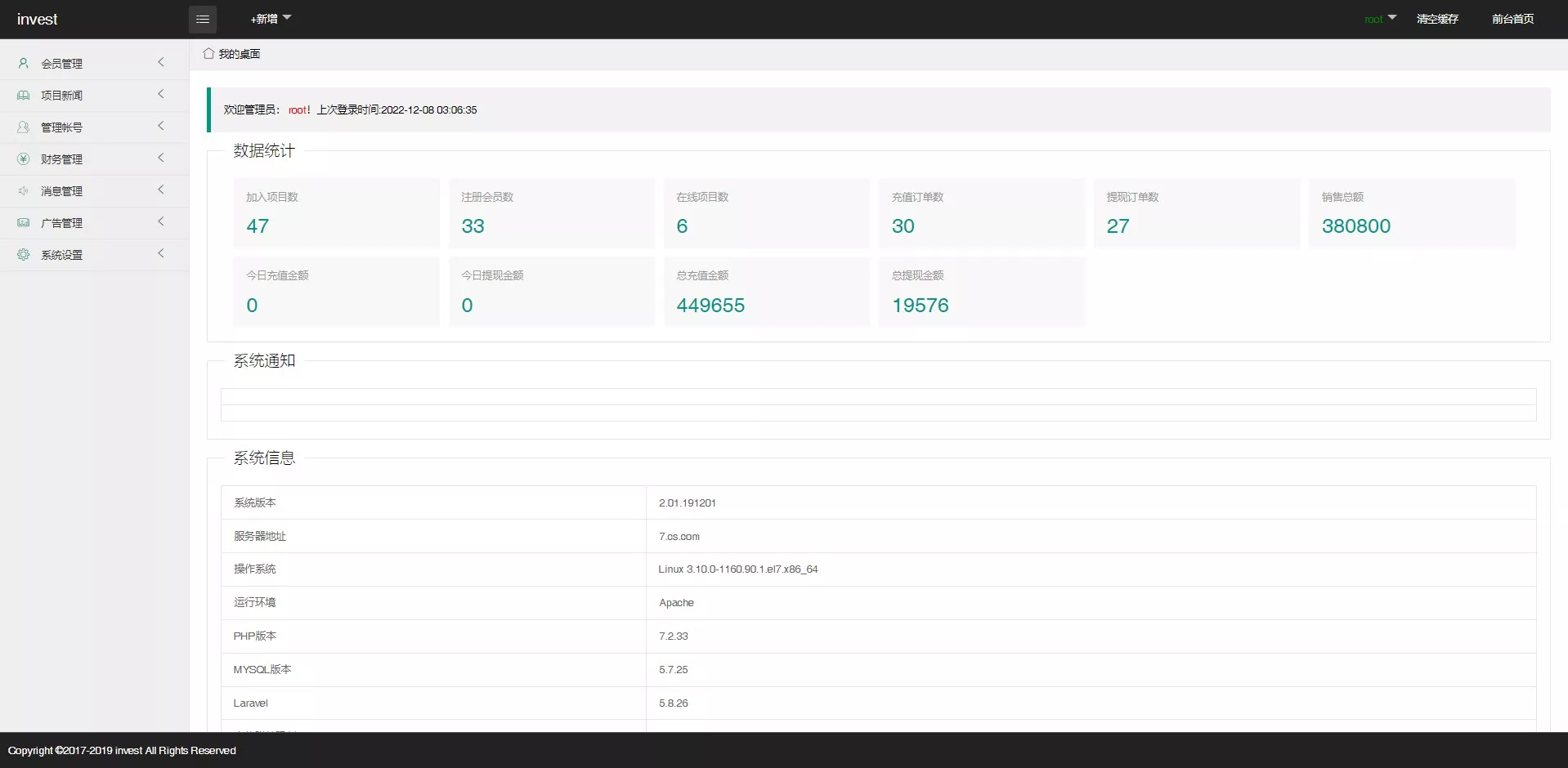Open the 项目新闻 menu item
1568x768 pixels.
pos(62,96)
